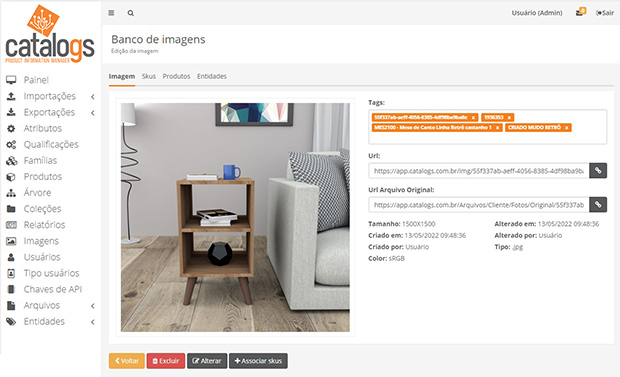Copy link icon next to Url Arquivo Original
The height and width of the screenshot is (377, 620).
[x=598, y=205]
